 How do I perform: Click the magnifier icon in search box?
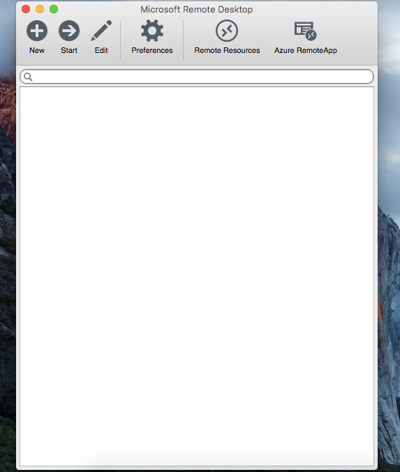click(x=28, y=77)
